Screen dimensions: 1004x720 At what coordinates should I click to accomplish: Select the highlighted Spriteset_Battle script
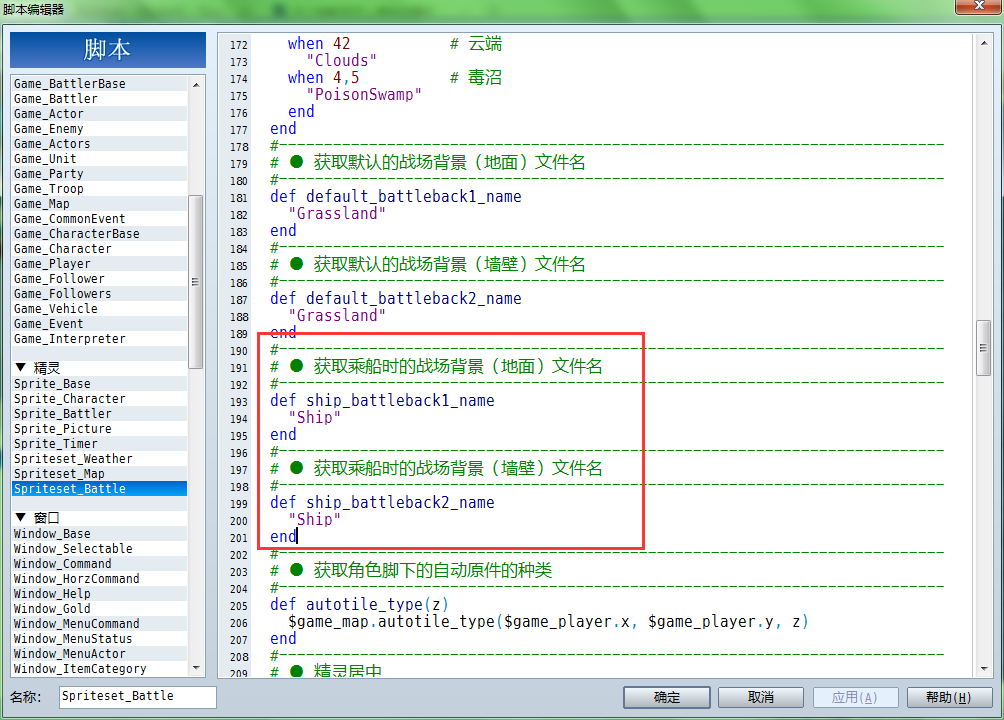tap(100, 488)
